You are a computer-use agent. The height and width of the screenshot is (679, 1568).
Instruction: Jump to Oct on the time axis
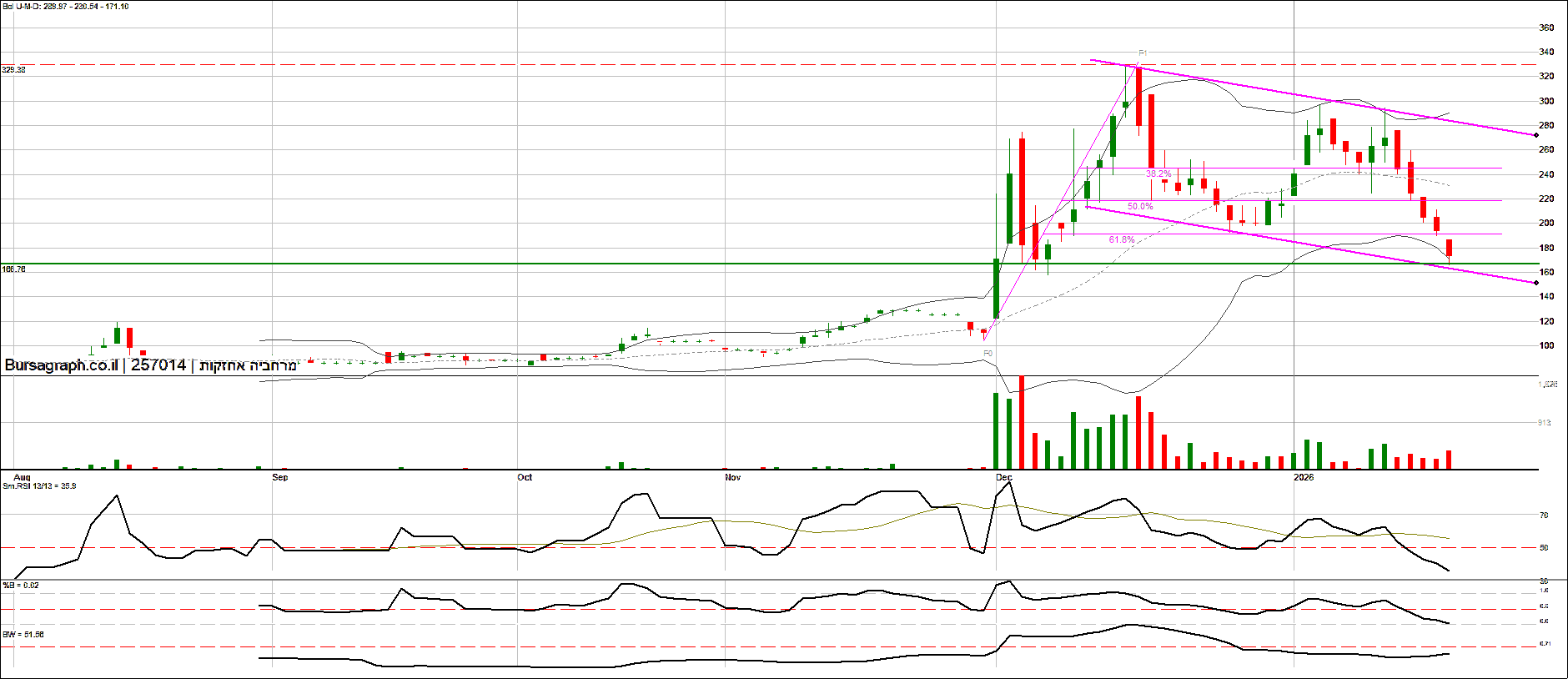525,477
